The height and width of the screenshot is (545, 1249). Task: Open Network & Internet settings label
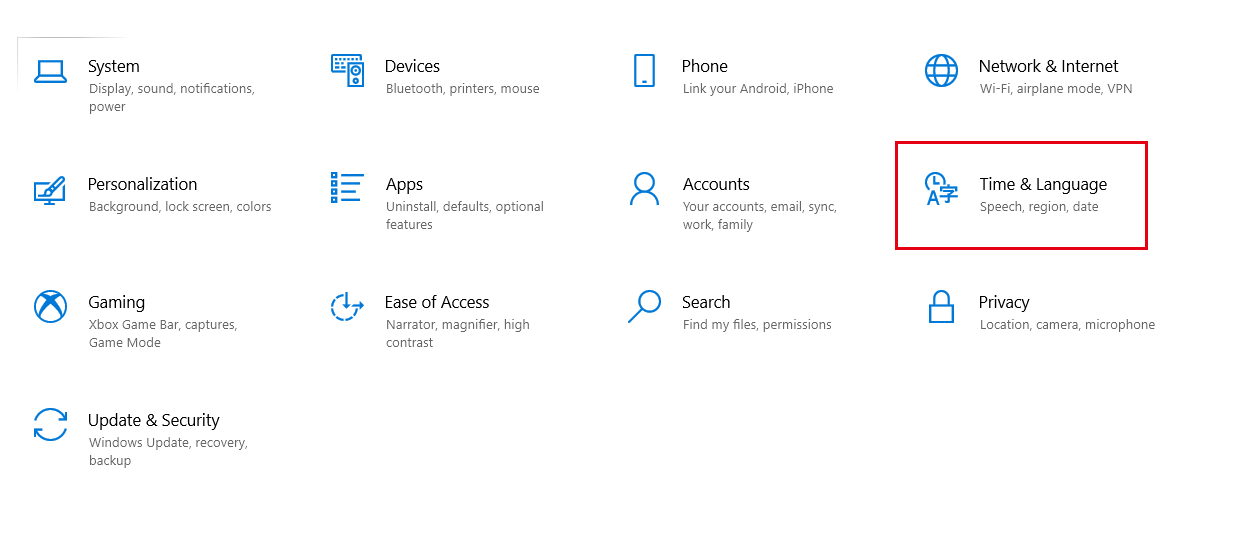[1048, 66]
